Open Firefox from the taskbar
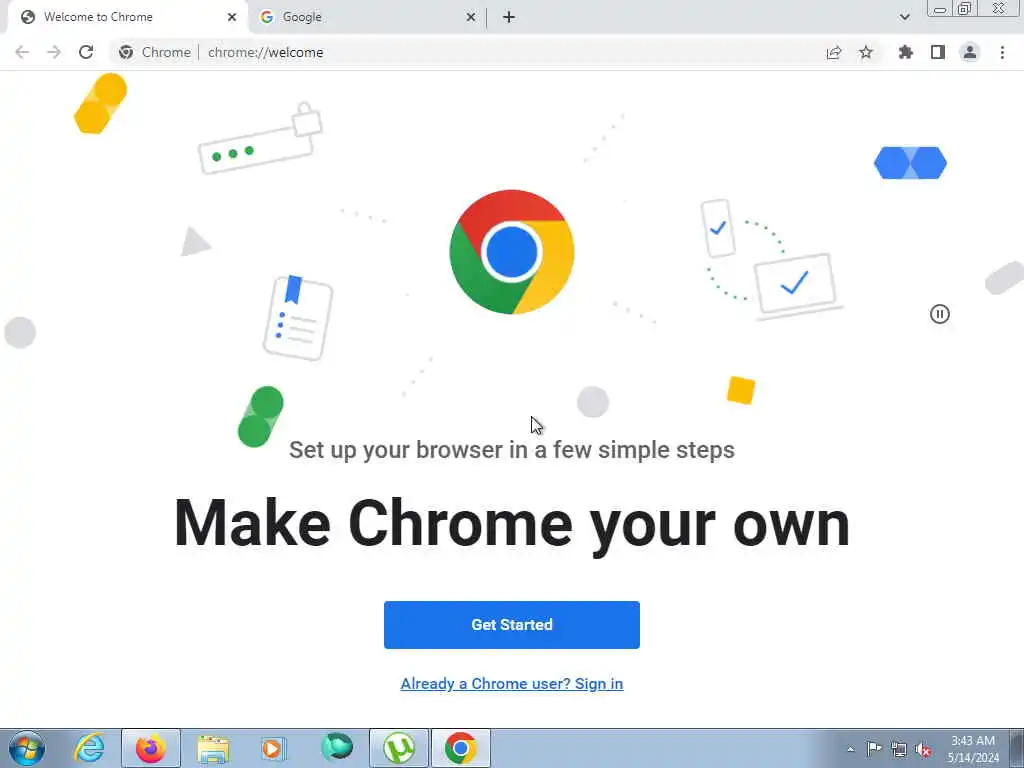This screenshot has height=768, width=1024. coord(150,748)
